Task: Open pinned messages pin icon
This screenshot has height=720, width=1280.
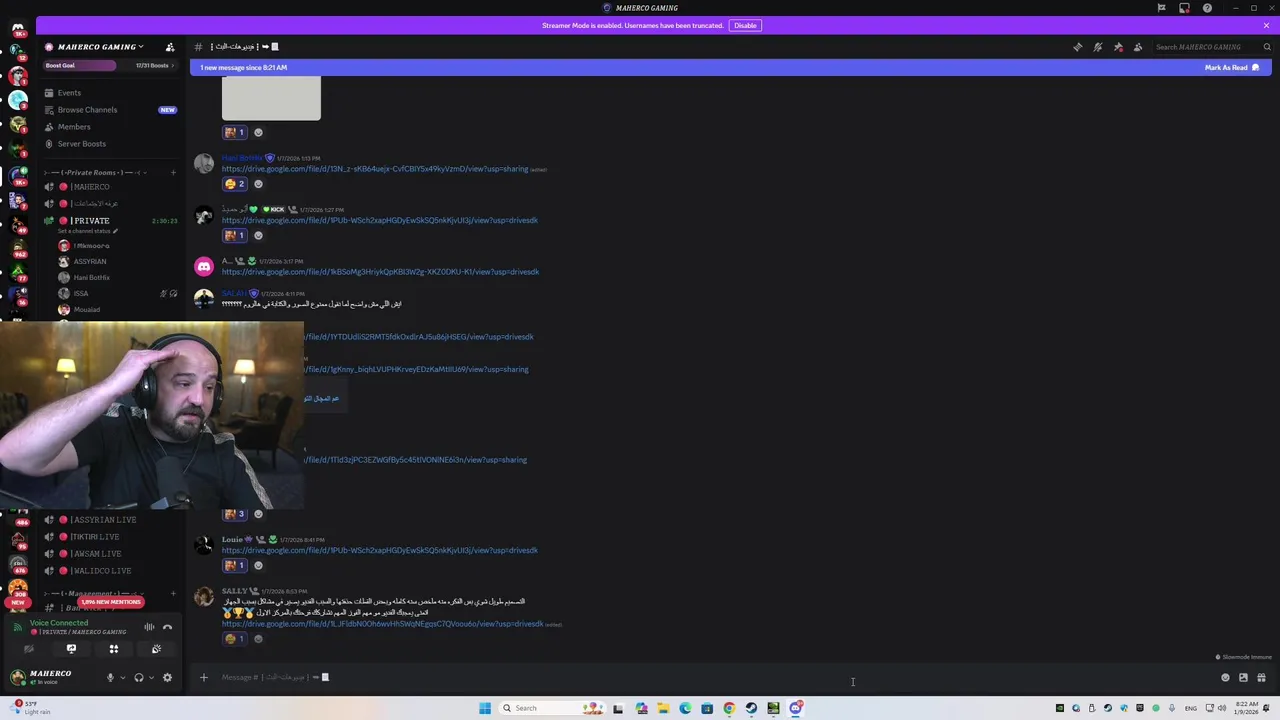Action: (1118, 47)
